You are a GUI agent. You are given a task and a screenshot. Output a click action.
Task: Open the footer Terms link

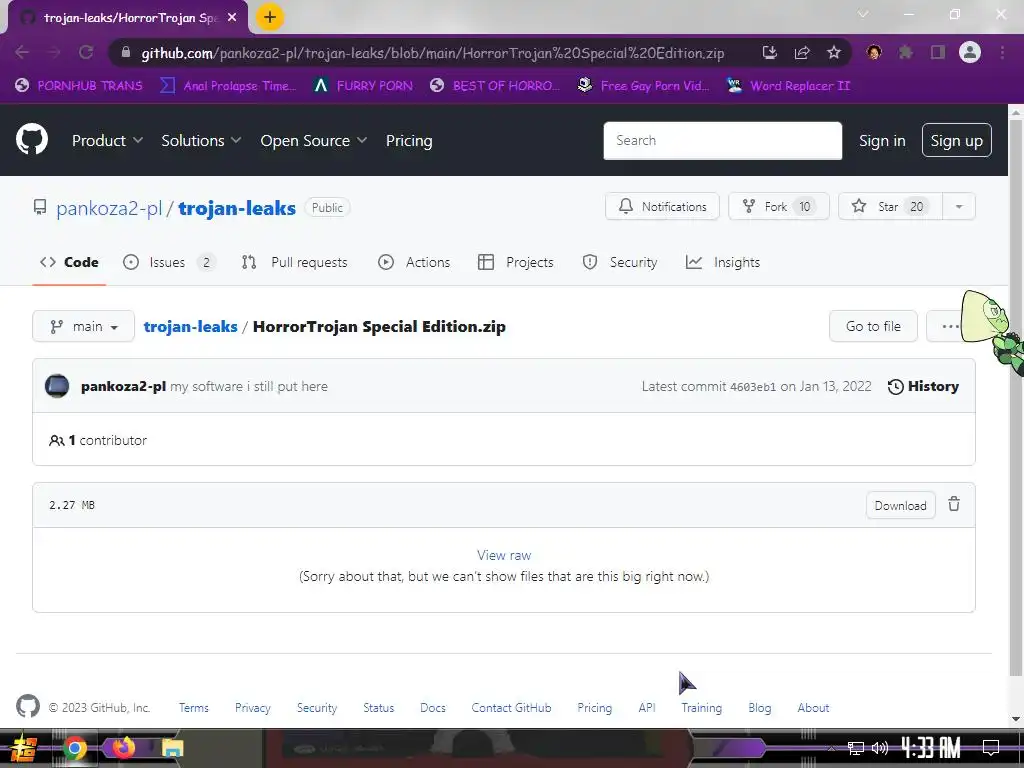click(194, 708)
